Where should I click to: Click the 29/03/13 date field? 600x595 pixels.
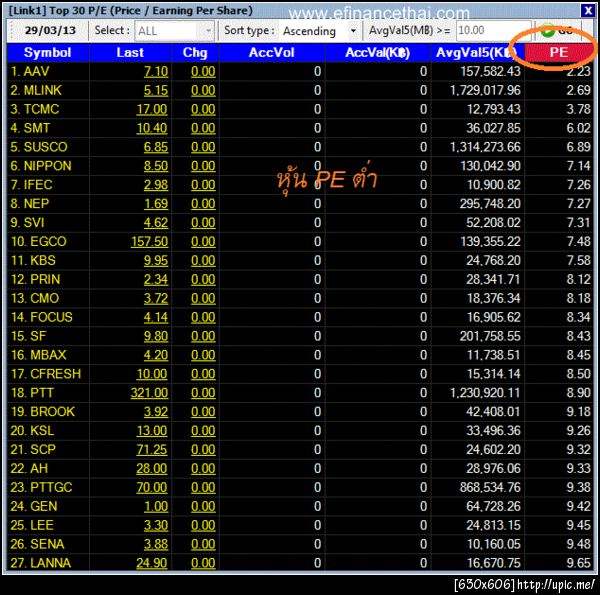[x=50, y=30]
